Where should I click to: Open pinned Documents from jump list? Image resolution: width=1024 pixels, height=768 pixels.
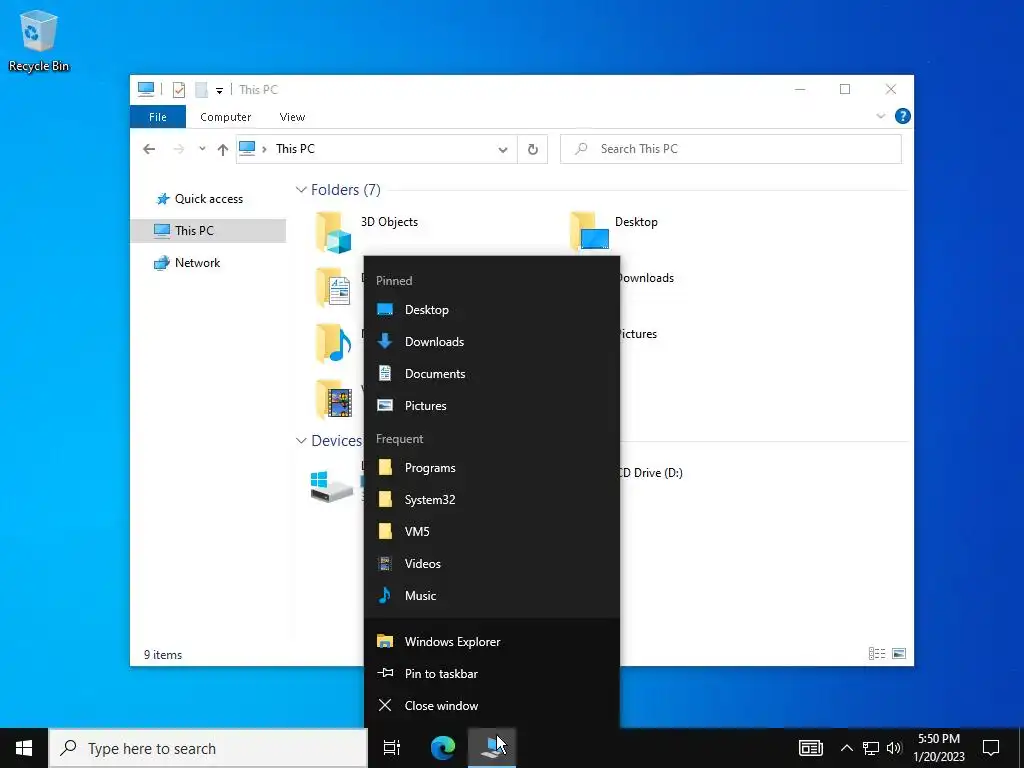pyautogui.click(x=492, y=374)
